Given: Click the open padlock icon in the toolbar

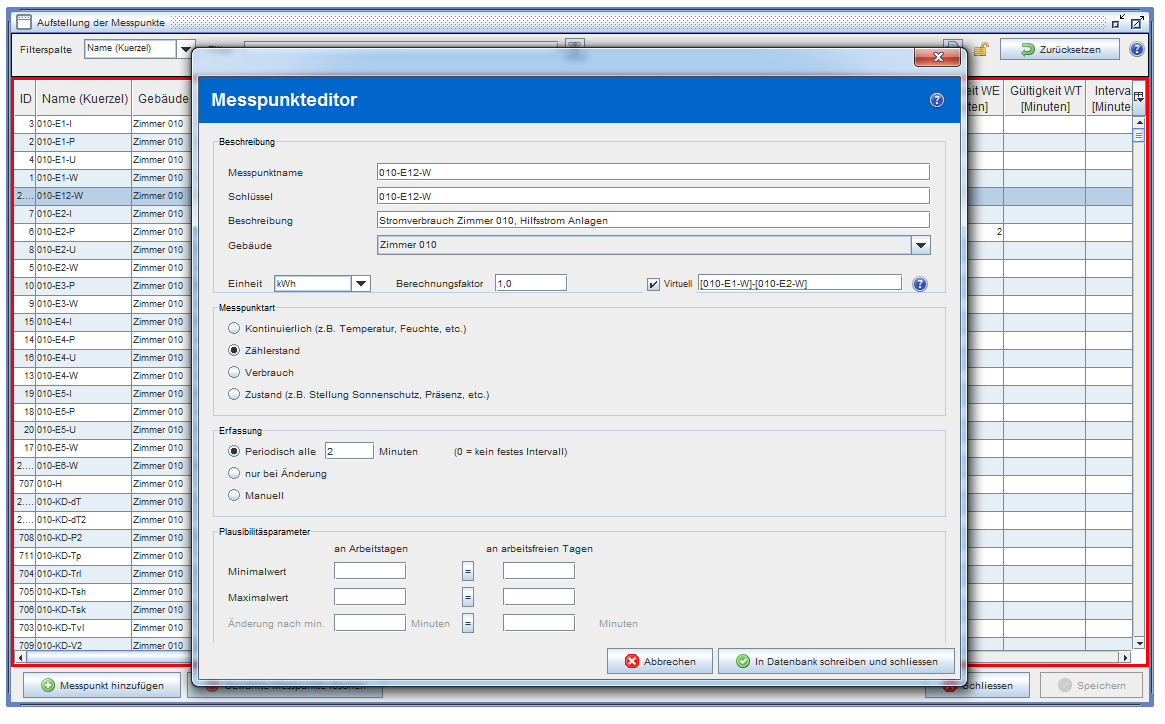Looking at the screenshot, I should tap(981, 50).
